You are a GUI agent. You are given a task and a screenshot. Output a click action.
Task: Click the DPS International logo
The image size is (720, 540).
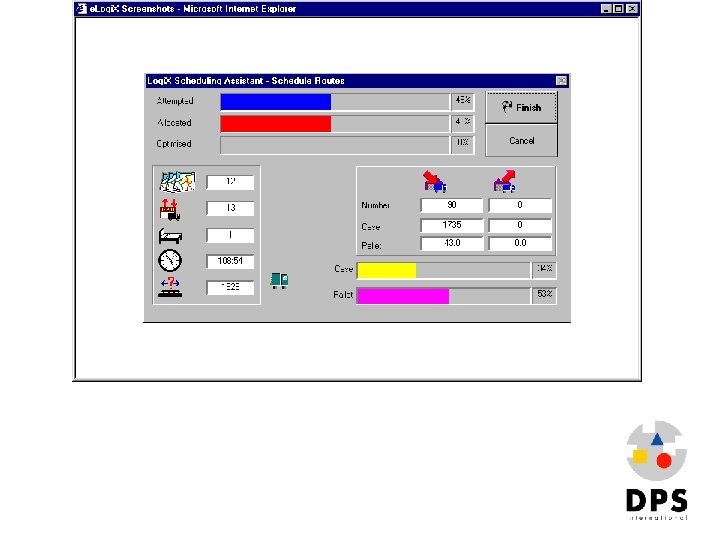point(657,470)
